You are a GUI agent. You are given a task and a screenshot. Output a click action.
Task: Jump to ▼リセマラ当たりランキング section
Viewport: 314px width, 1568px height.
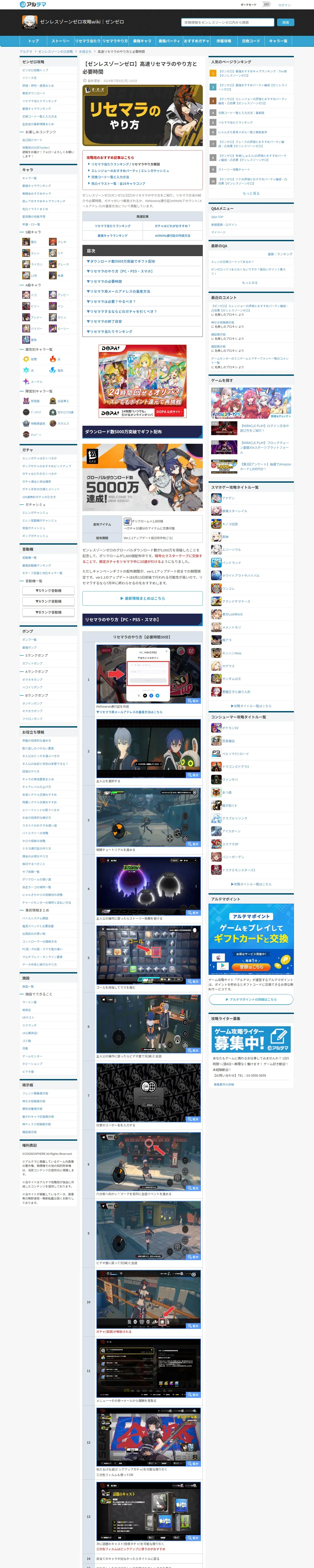point(109,332)
